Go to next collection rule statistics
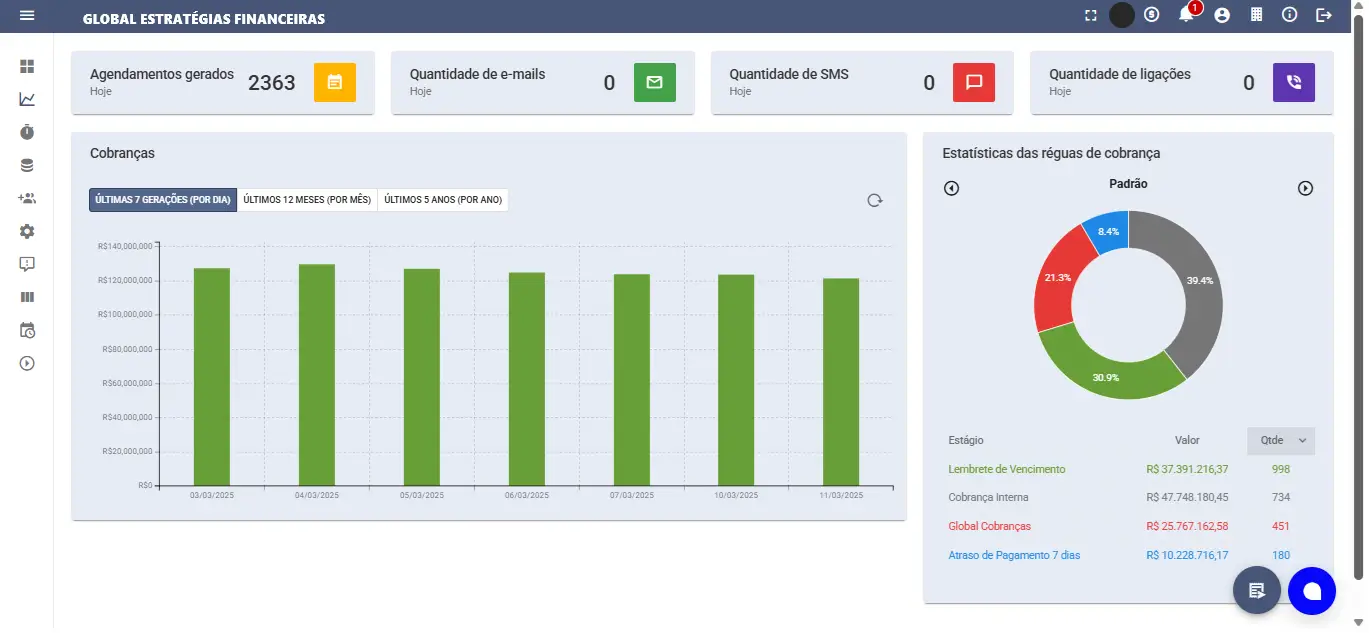 click(x=1305, y=188)
